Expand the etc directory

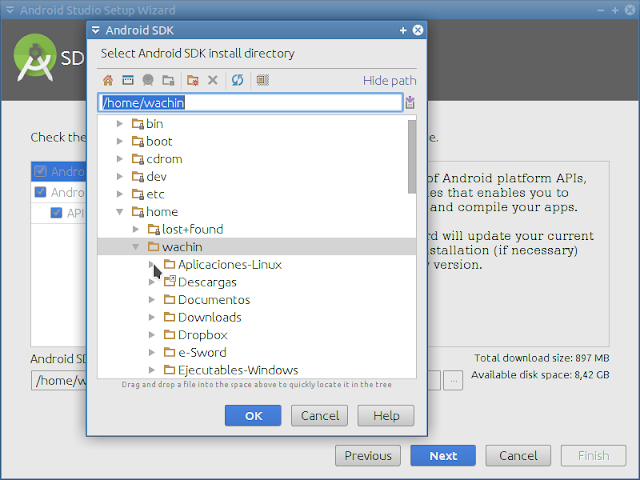(x=120, y=194)
